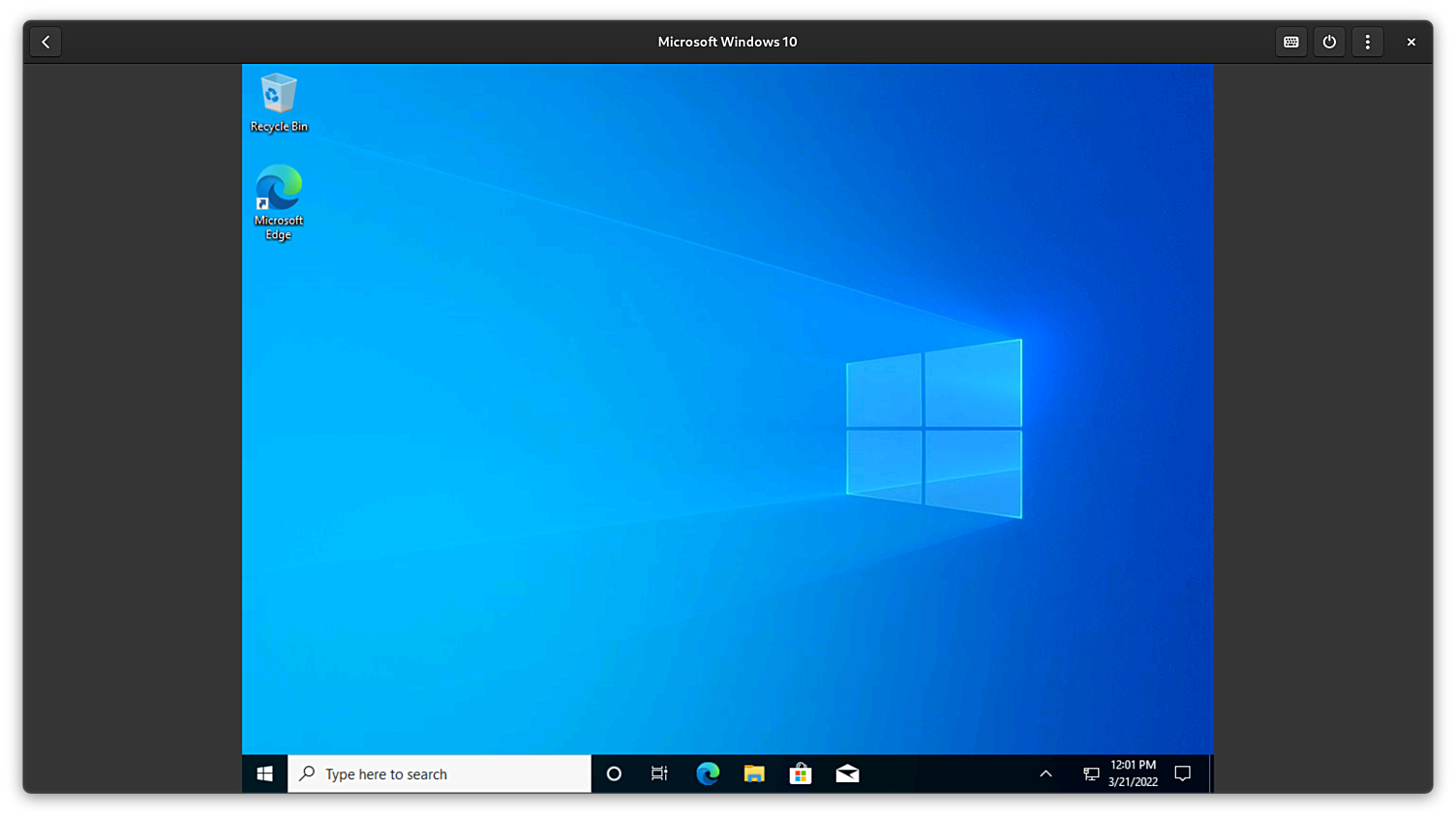Go back using the back arrow

click(x=45, y=42)
